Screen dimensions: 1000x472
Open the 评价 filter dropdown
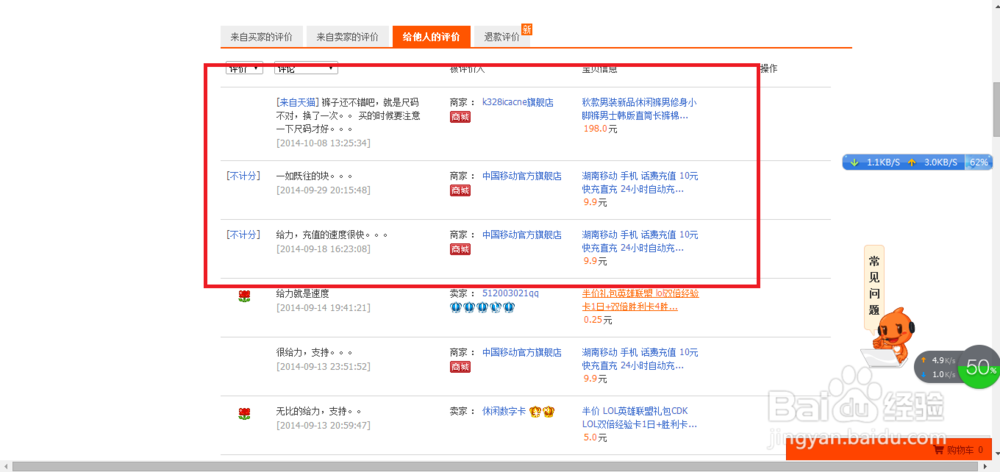tap(244, 68)
